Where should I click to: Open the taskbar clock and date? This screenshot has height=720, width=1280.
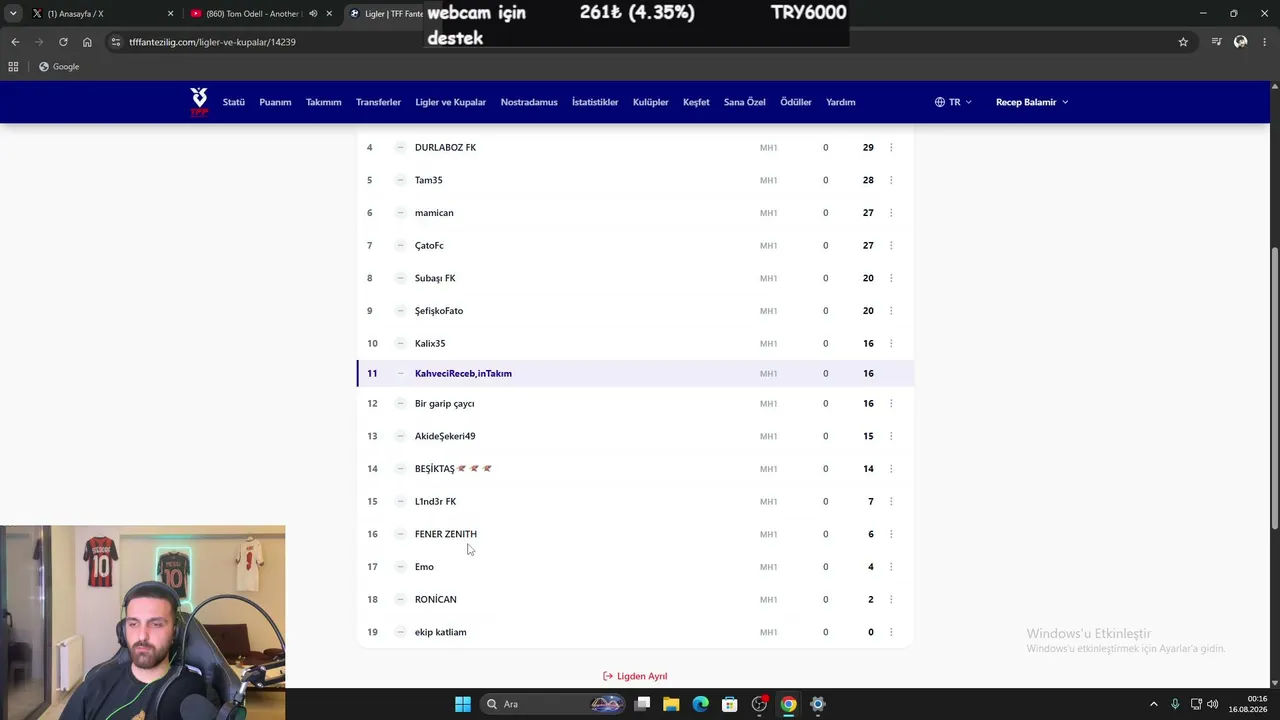1248,704
